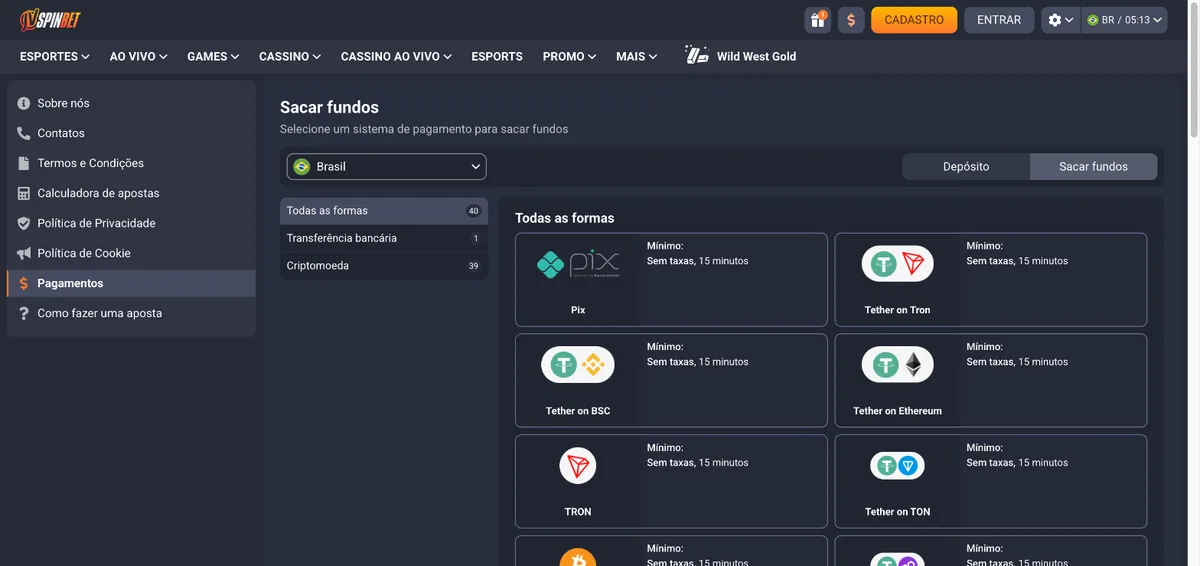The height and width of the screenshot is (566, 1200).
Task: Filter by Todas as formas
Action: (x=384, y=211)
